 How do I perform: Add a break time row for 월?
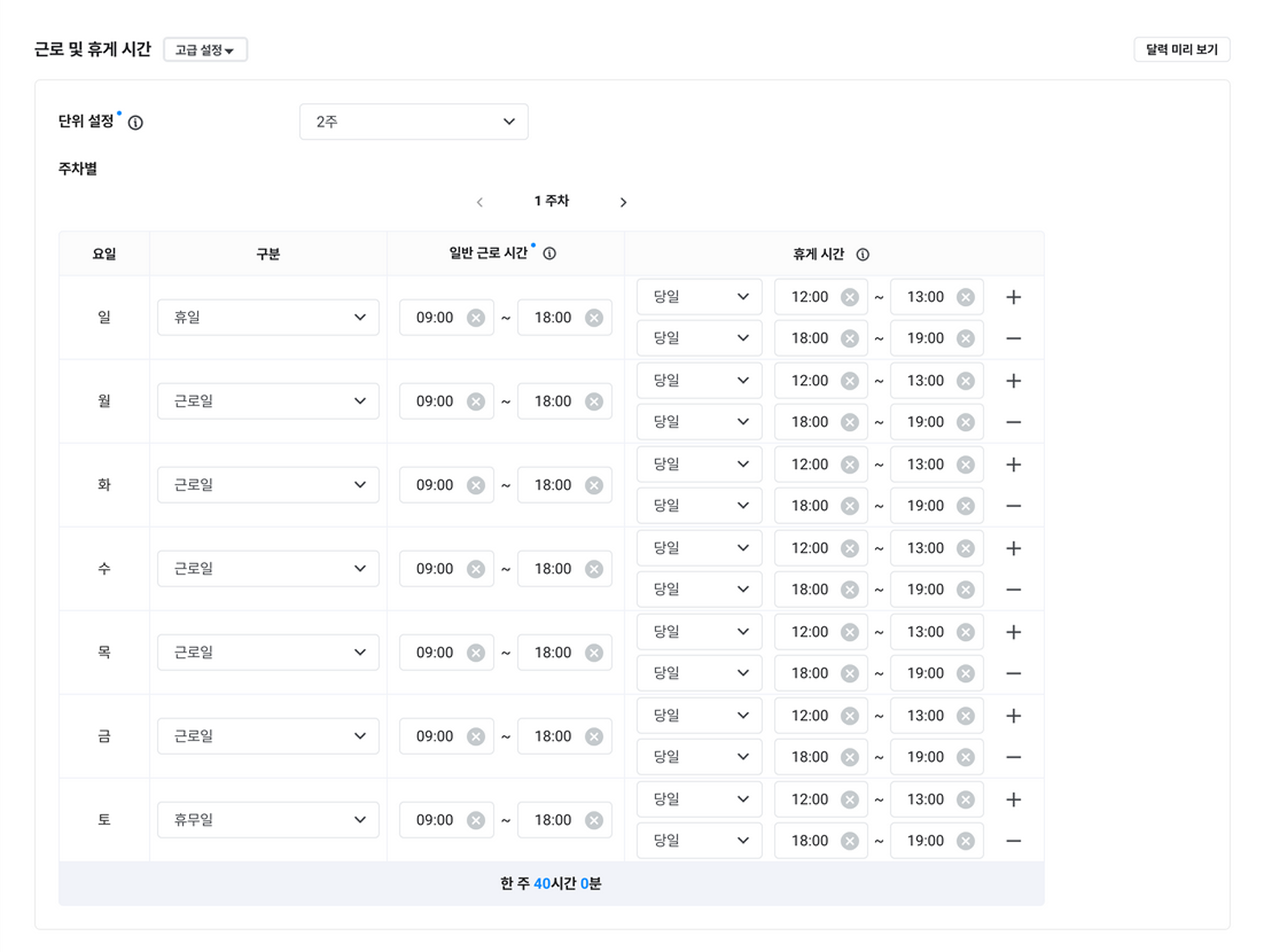point(1013,381)
